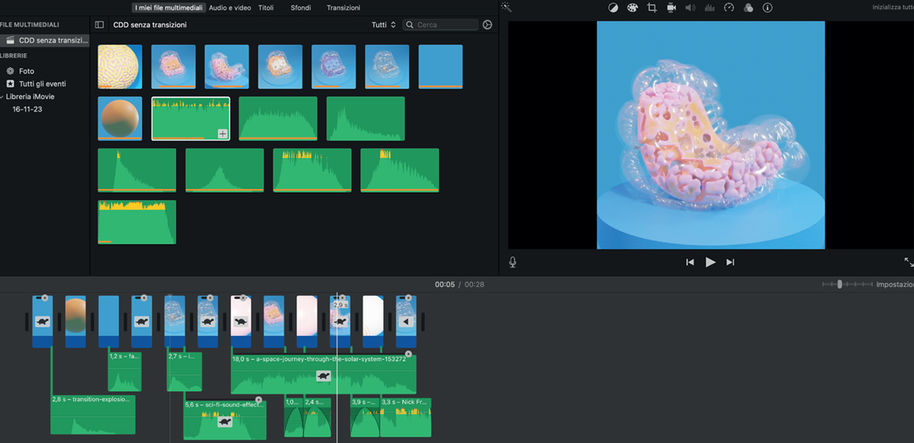
Task: Open the clip filter overlapping-circles tool
Action: point(748,8)
